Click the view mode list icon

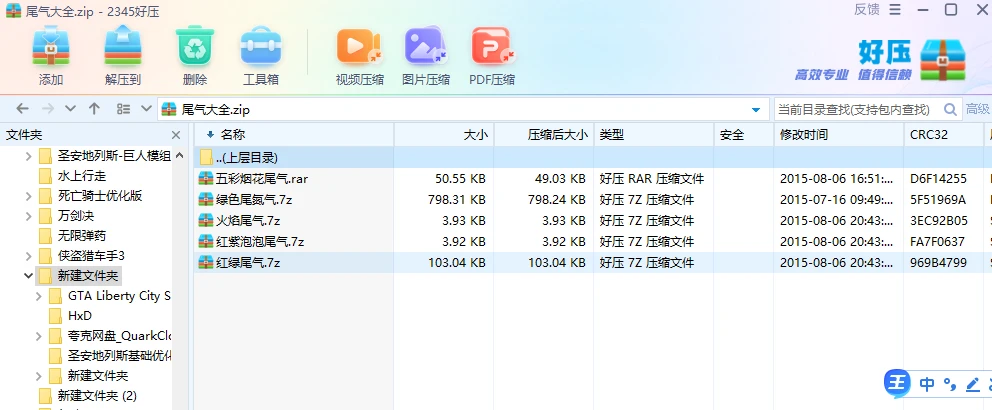point(123,109)
